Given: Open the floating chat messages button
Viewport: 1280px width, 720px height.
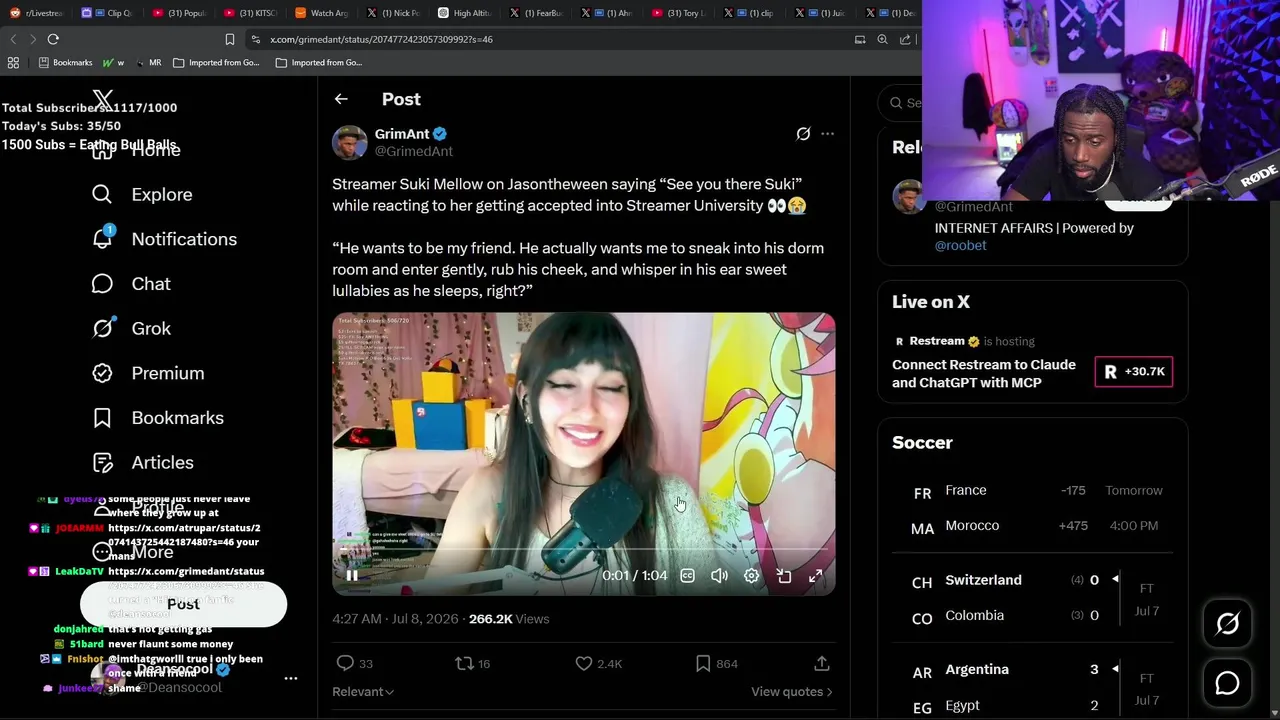Looking at the screenshot, I should pyautogui.click(x=1227, y=683).
